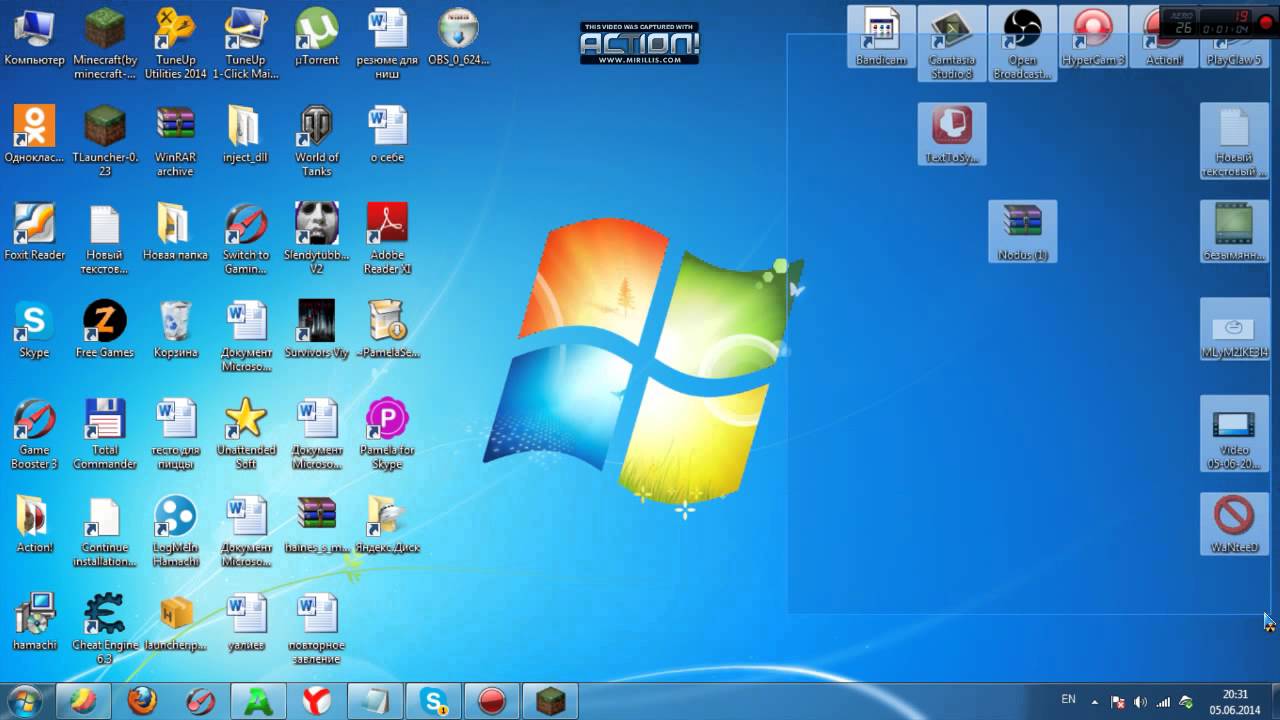Select the резюме для ниш Word document

(x=387, y=43)
